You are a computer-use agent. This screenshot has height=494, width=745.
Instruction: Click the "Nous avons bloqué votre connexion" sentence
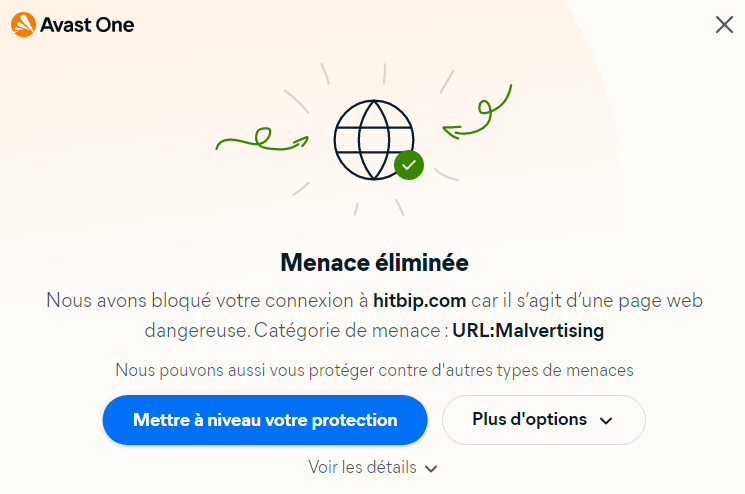[x=207, y=301]
